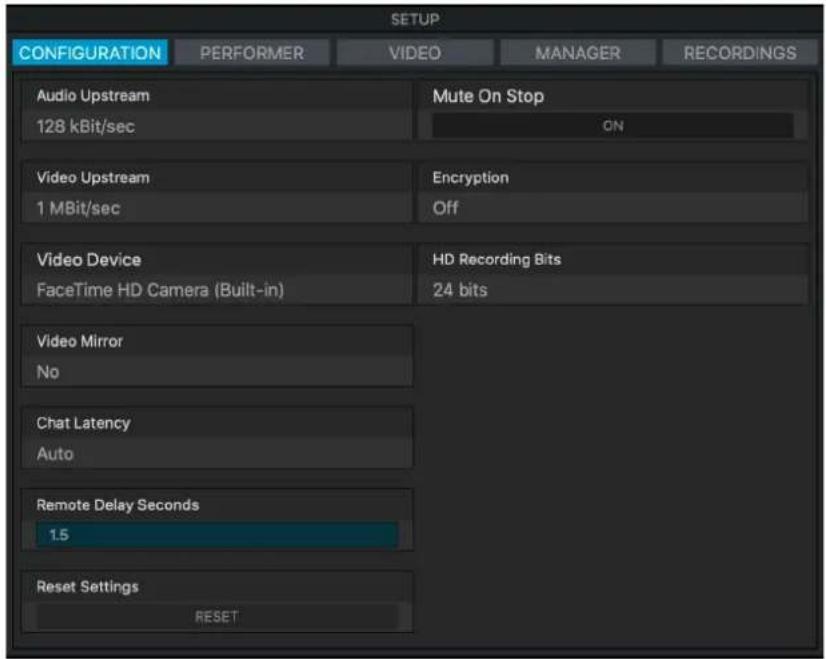Click the Remote Delay Seconds 1.5 field
The image size is (826, 659).
217,535
